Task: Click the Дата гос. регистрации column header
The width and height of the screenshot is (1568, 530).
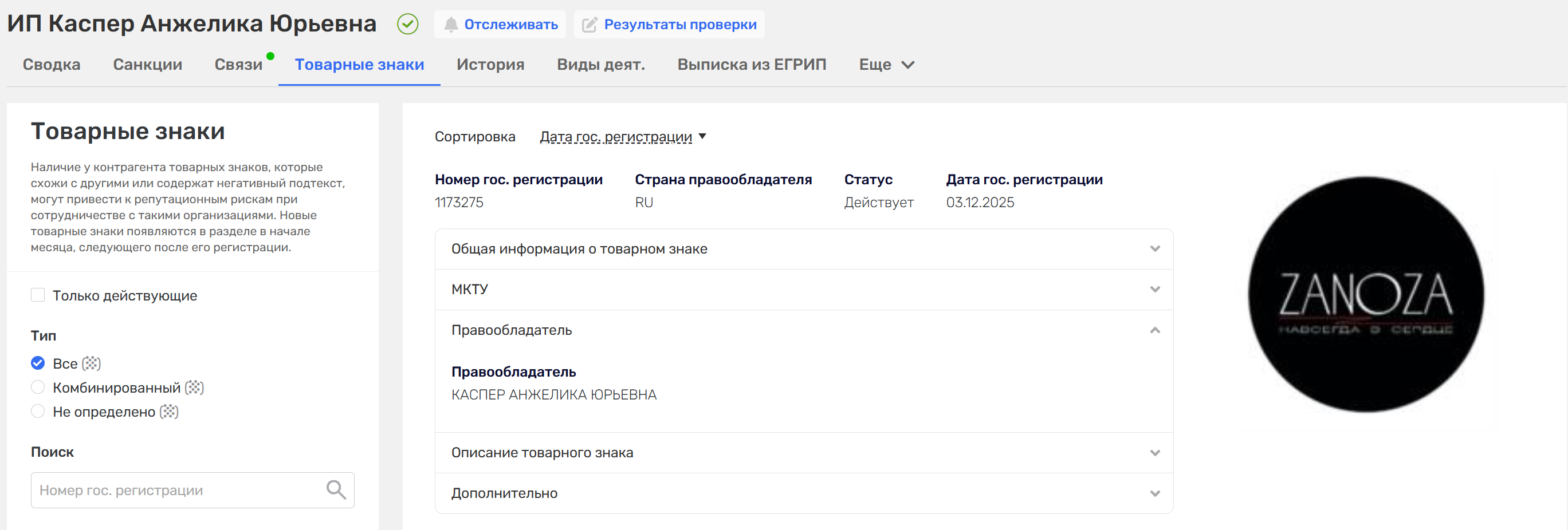Action: point(1024,180)
